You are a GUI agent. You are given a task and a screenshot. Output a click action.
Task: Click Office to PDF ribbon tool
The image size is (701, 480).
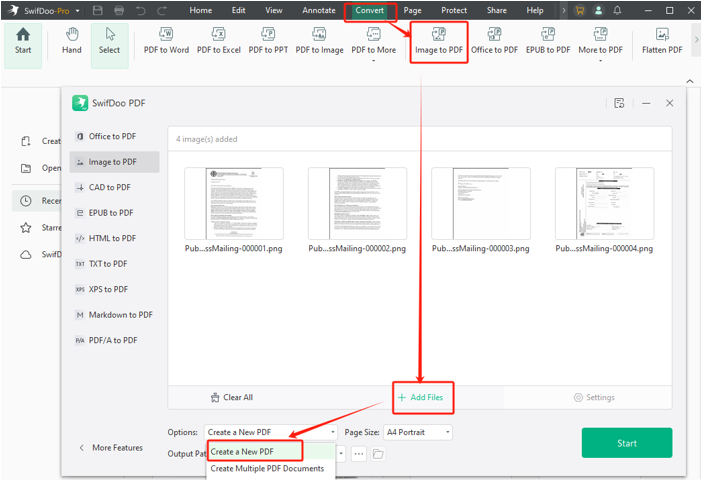(x=494, y=41)
